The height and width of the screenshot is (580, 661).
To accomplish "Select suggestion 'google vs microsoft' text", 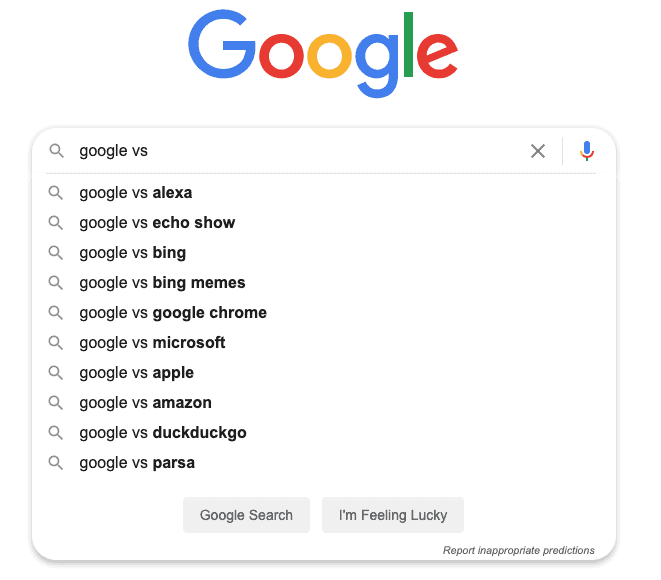I will [x=152, y=343].
